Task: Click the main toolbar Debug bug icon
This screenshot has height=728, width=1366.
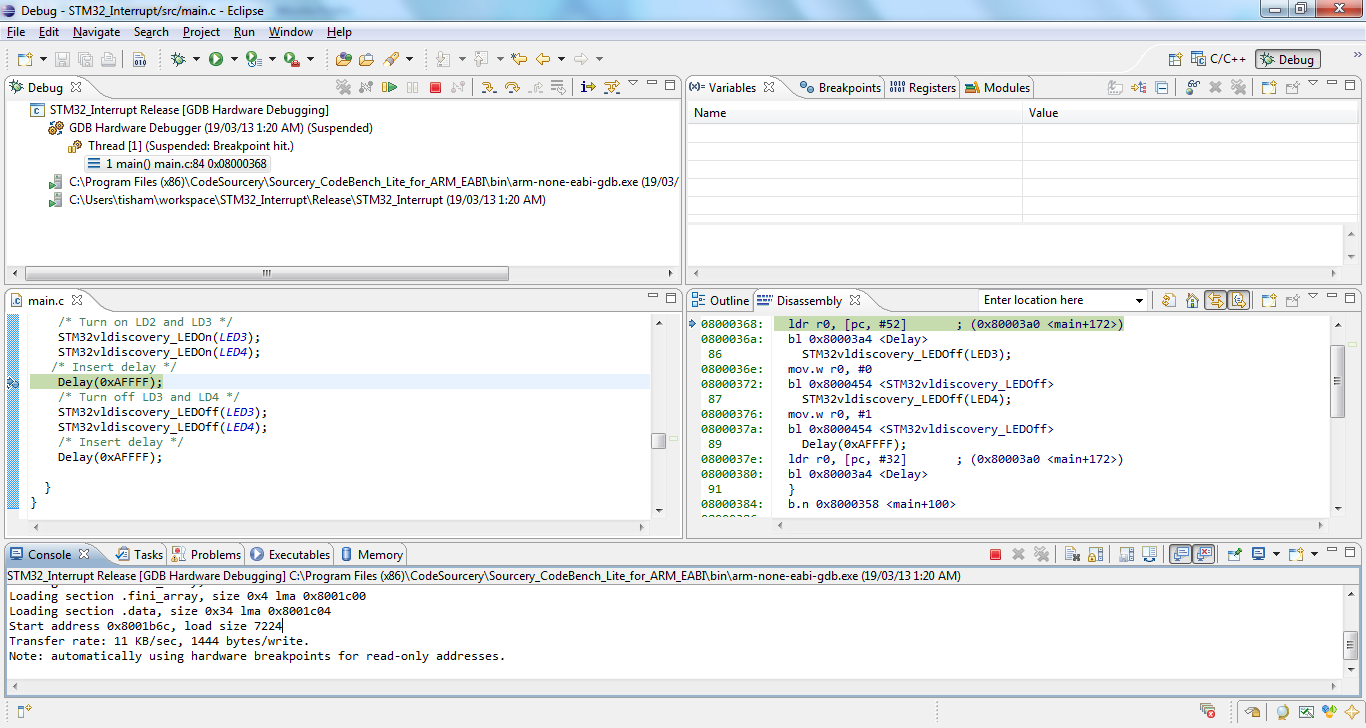Action: 179,59
